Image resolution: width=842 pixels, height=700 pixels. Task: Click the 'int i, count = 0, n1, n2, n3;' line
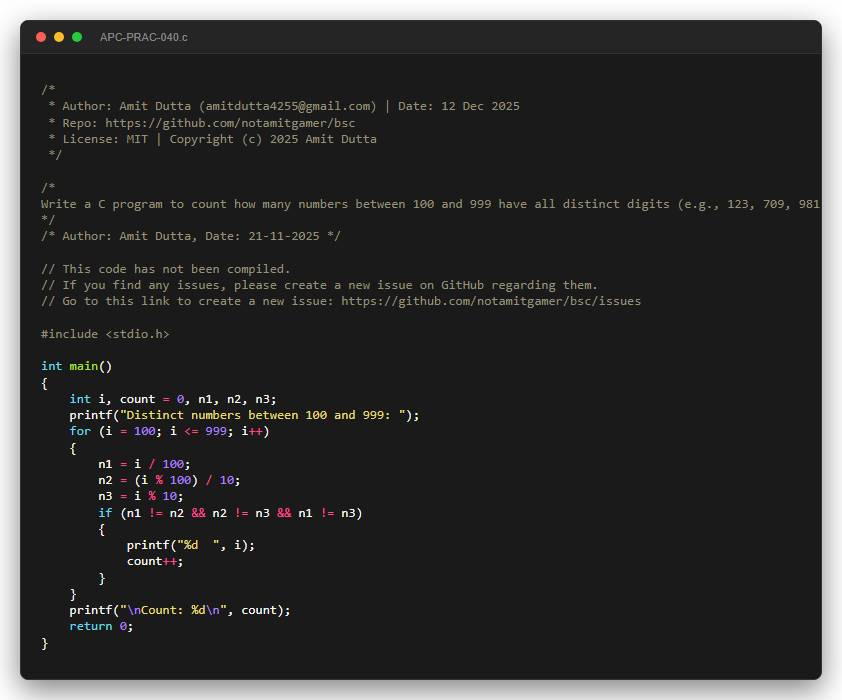point(172,399)
